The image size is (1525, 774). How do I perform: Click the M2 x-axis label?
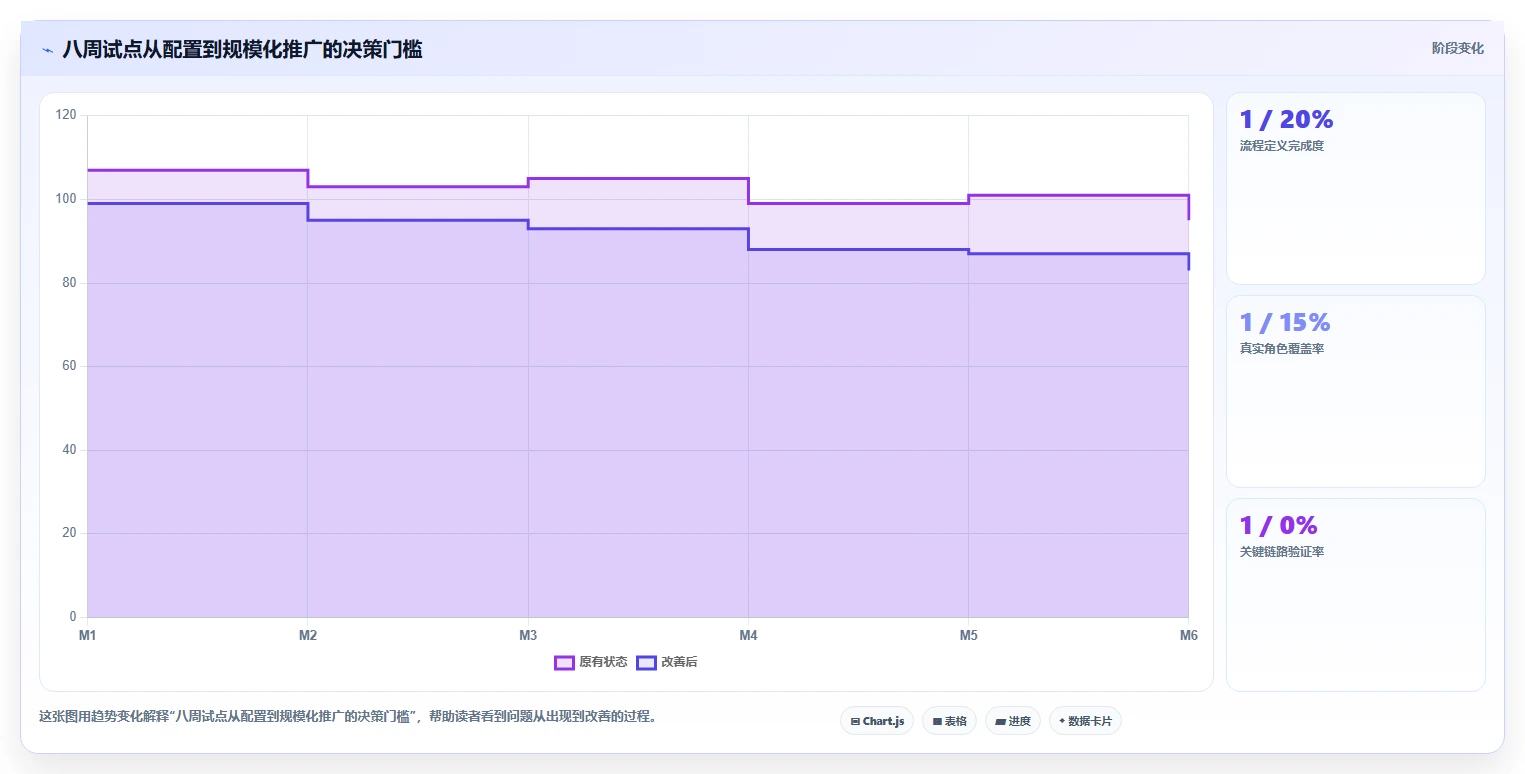(x=308, y=635)
